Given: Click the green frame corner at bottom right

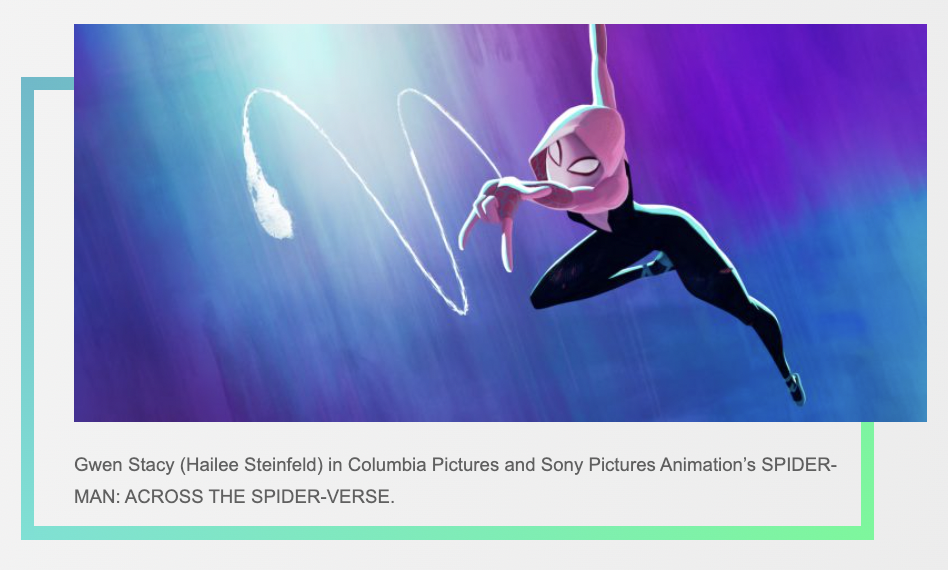Looking at the screenshot, I should click(x=868, y=533).
